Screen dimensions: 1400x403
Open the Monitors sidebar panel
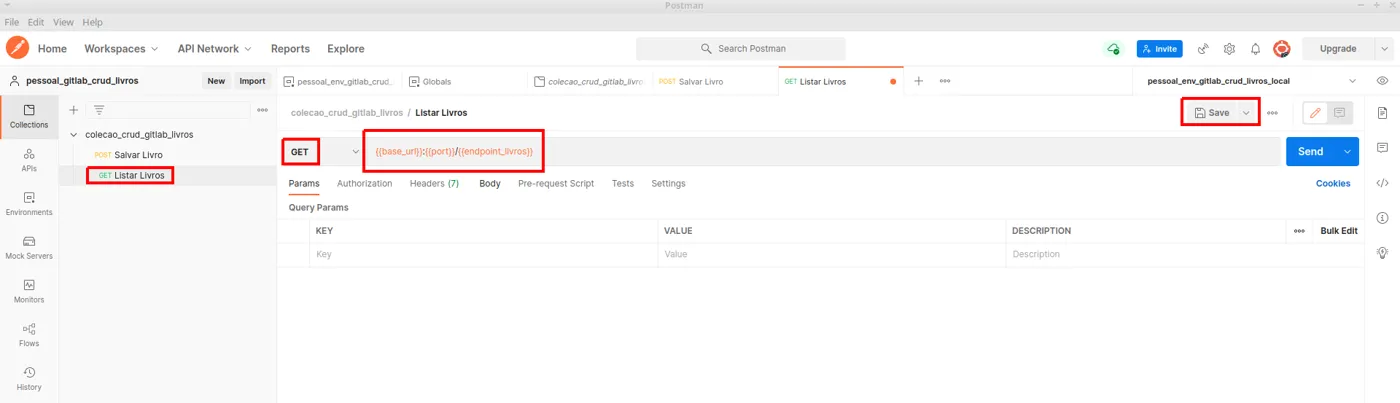(x=29, y=291)
